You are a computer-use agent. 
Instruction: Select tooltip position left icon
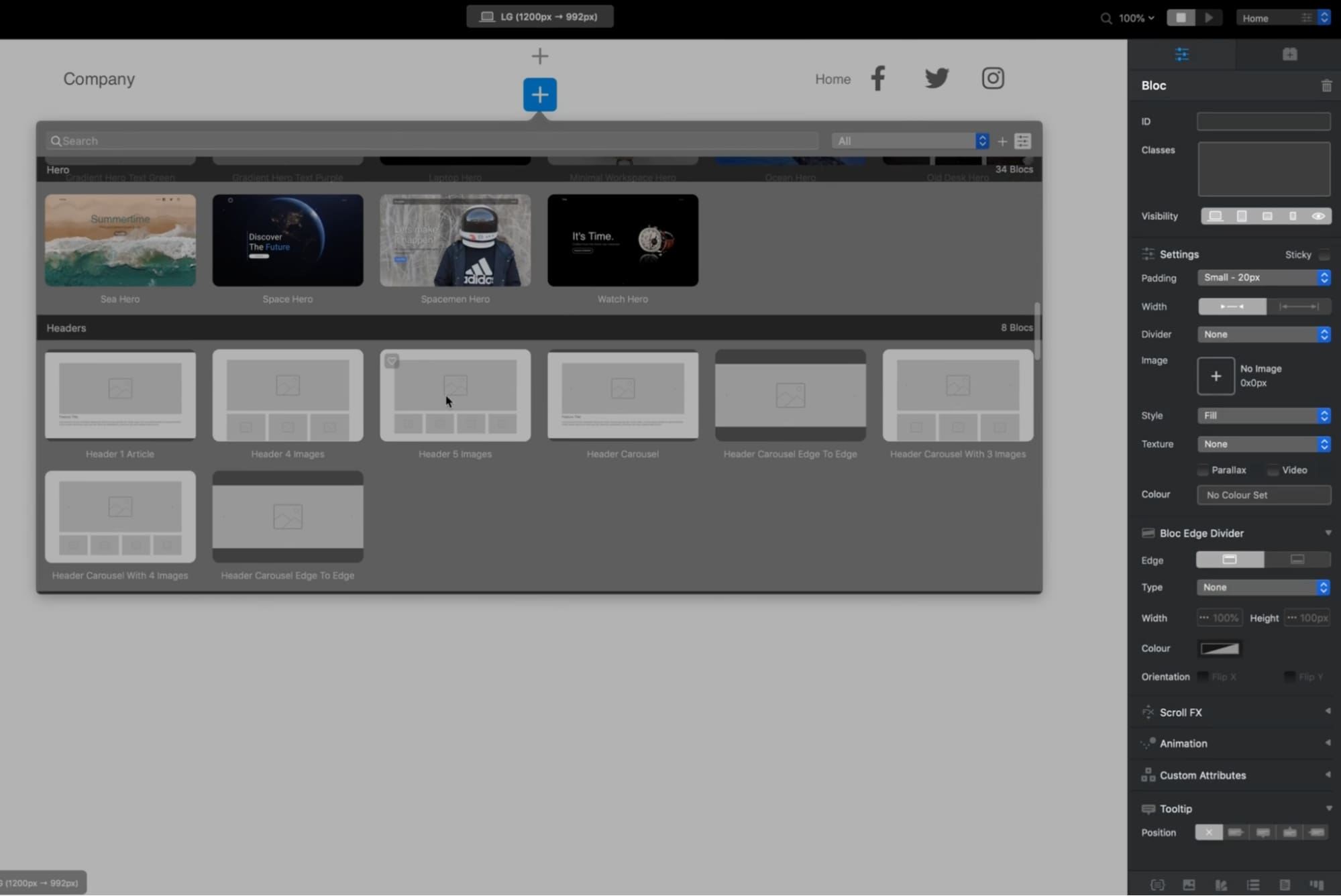[x=1235, y=832]
